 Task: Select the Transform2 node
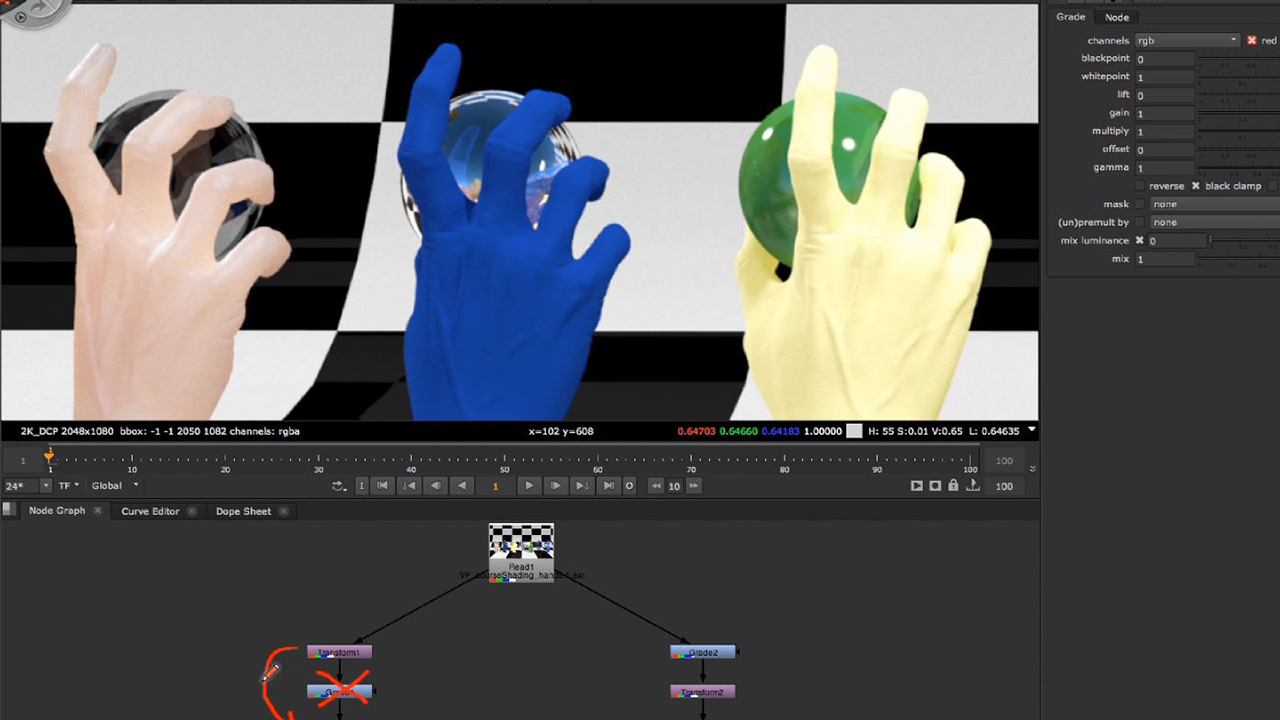[x=703, y=692]
